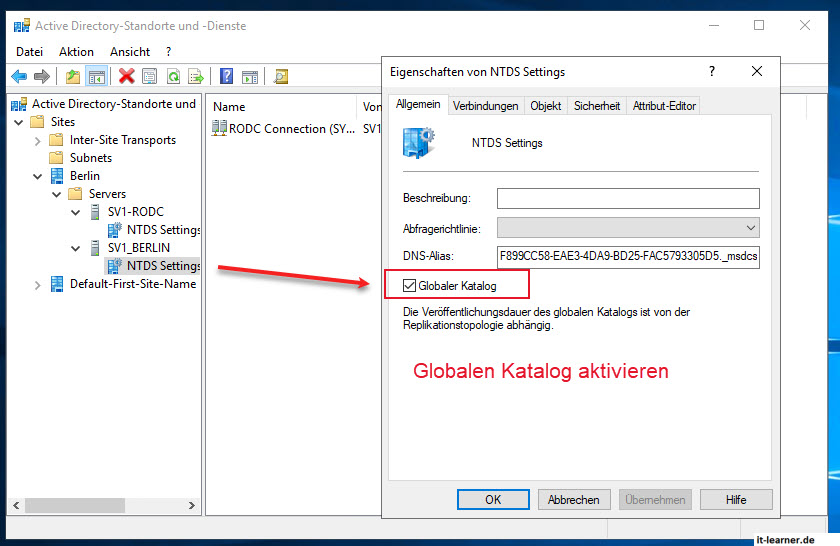The image size is (840, 546).
Task: Select the Default-First-Site-Name label
Action: coord(133,284)
